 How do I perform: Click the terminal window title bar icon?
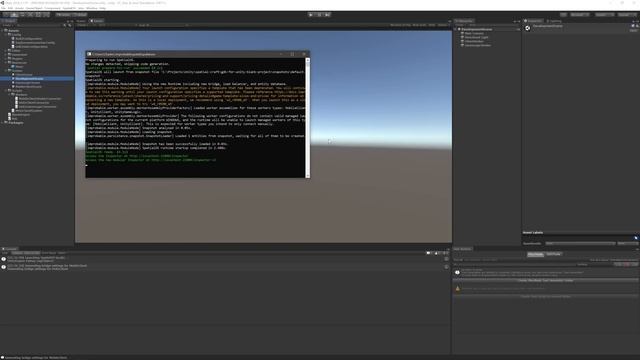click(89, 54)
